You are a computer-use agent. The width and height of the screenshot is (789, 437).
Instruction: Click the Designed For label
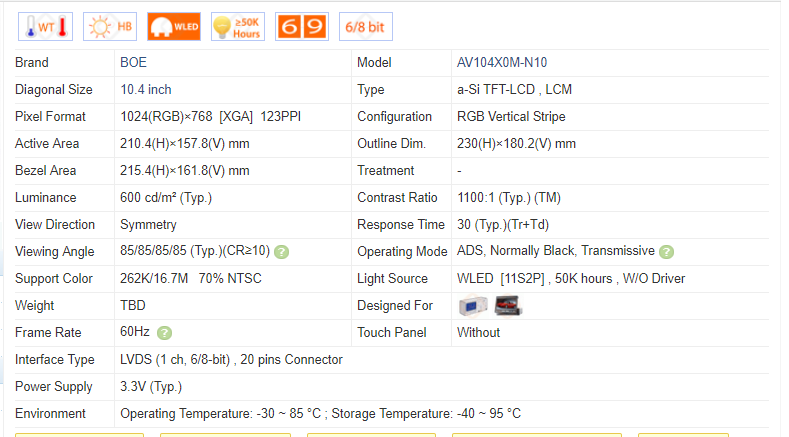(395, 306)
